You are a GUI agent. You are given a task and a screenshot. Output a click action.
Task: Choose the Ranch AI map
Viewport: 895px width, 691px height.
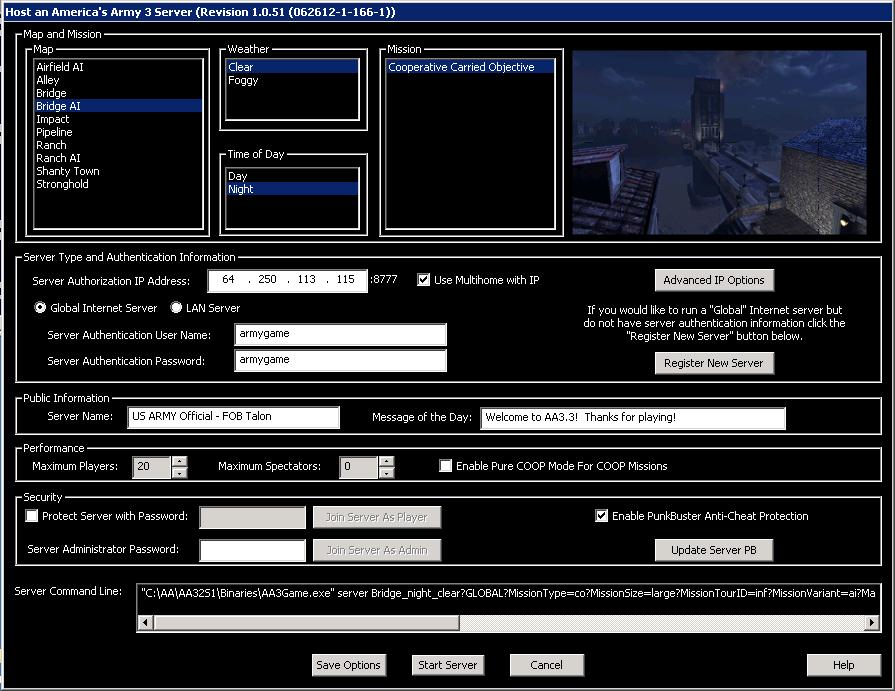[118, 158]
